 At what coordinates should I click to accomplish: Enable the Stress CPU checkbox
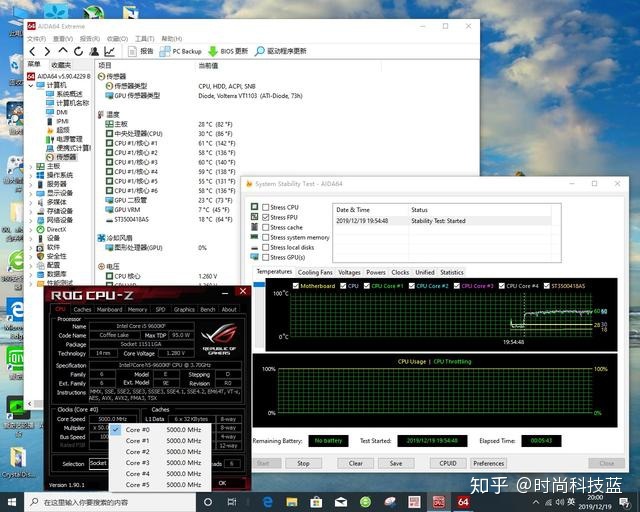pos(266,207)
